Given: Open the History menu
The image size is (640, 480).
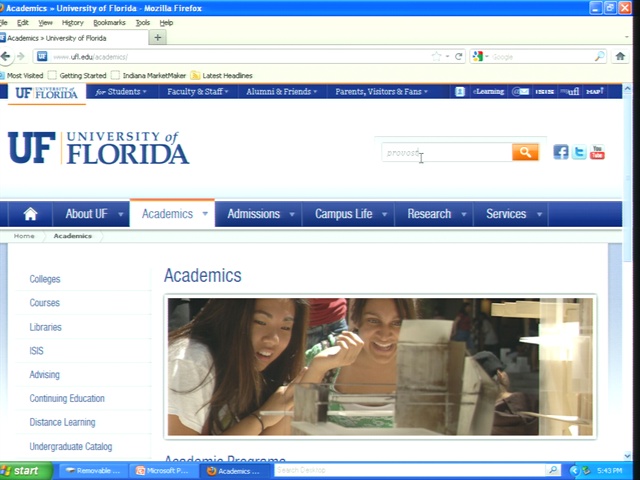Looking at the screenshot, I should point(73,23).
